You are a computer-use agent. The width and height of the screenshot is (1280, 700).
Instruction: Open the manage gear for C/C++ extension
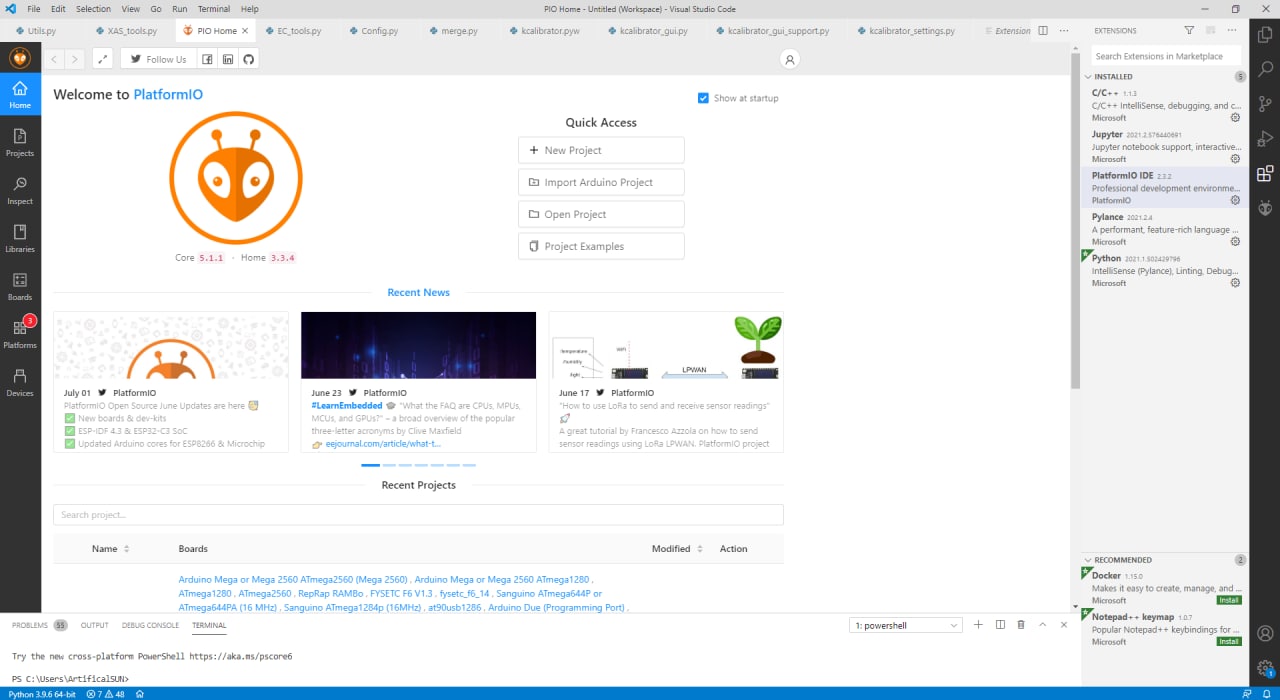coord(1235,117)
